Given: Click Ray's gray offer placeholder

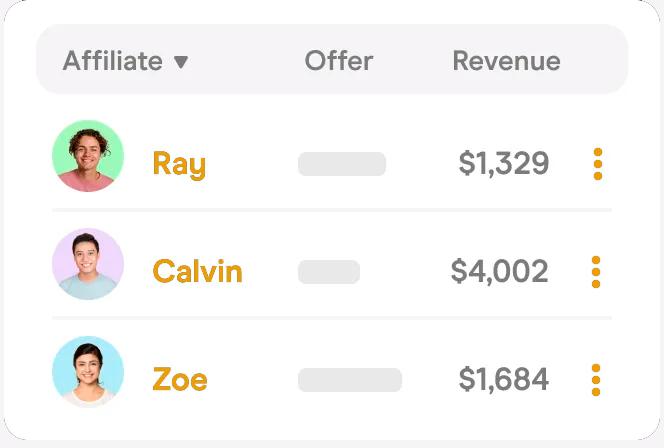Looking at the screenshot, I should point(342,164).
